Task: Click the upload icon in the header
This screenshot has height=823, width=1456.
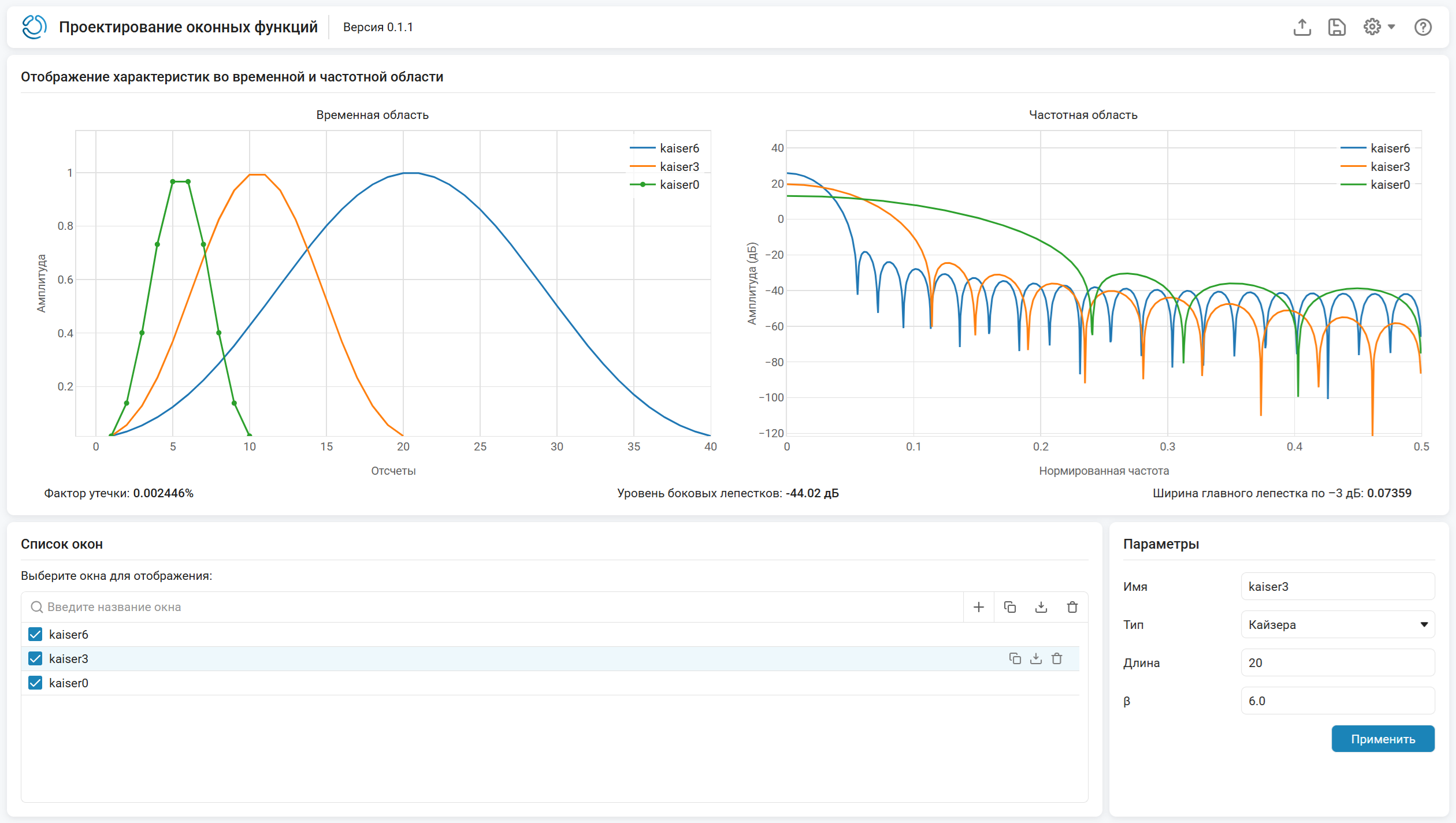Action: point(1302,27)
